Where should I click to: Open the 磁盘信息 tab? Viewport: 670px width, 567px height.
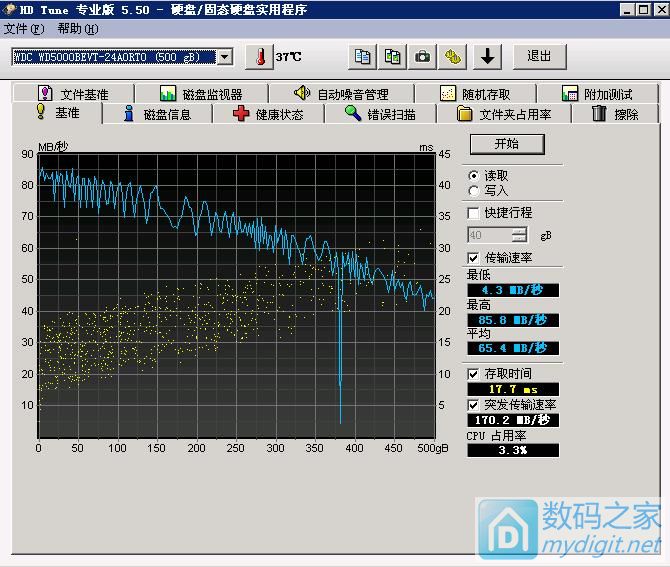[x=156, y=114]
